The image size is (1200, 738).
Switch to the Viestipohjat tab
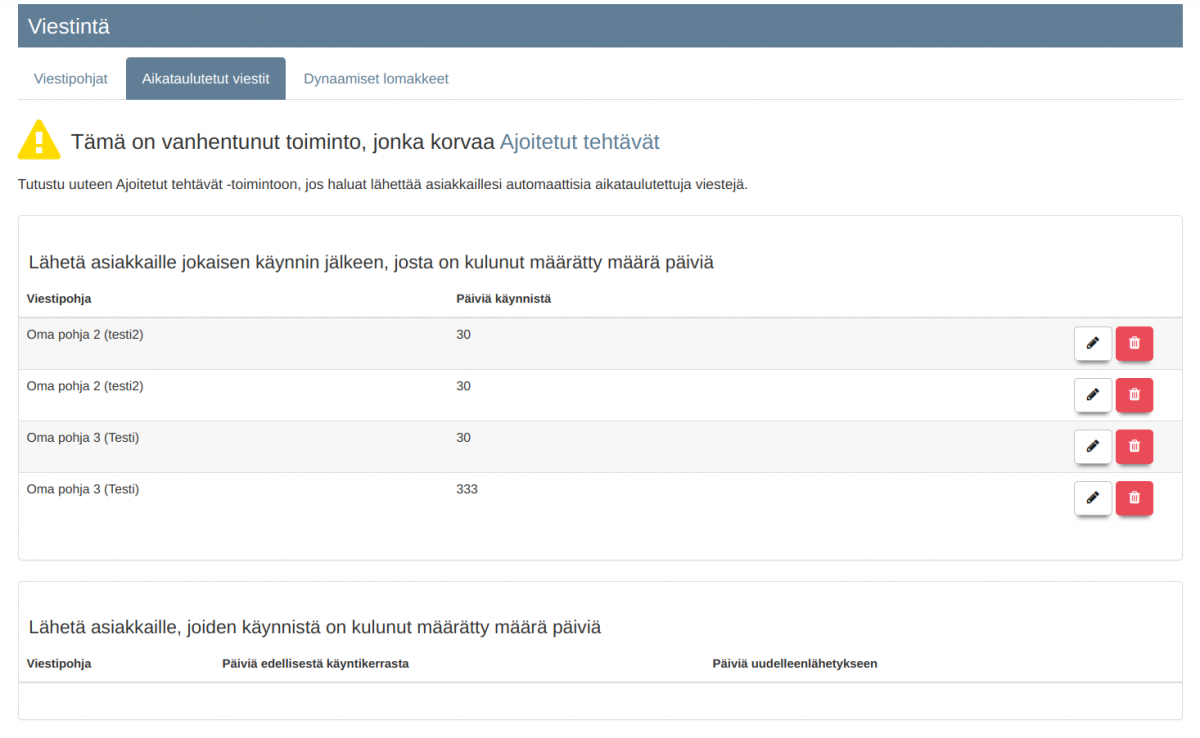pos(70,78)
